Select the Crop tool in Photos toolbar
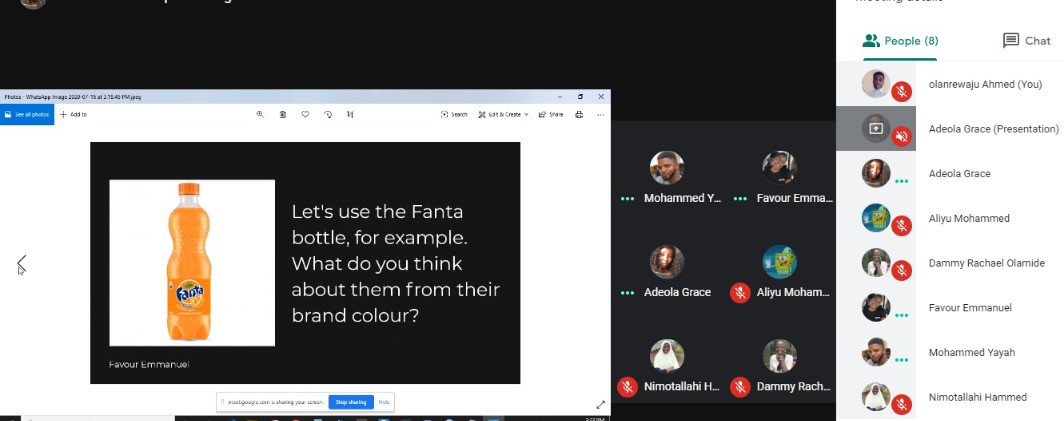The height and width of the screenshot is (421, 1064). 350,115
